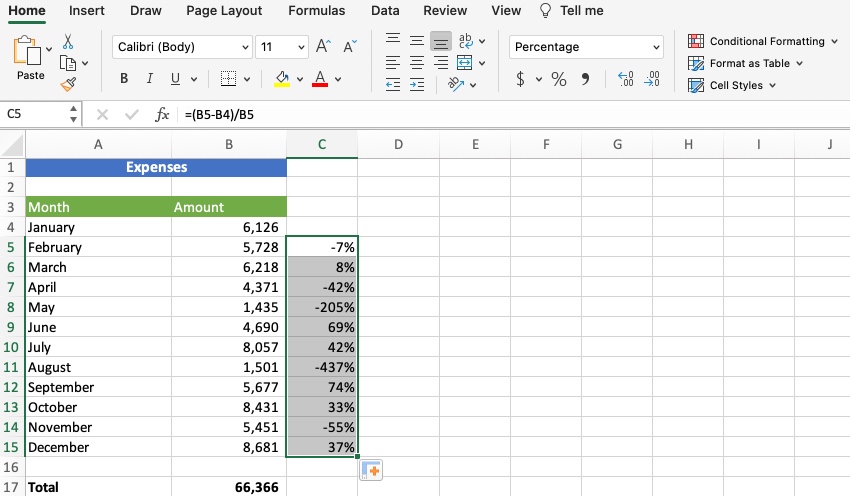Expand the Paste options arrow
850x496 pixels.
[x=49, y=49]
